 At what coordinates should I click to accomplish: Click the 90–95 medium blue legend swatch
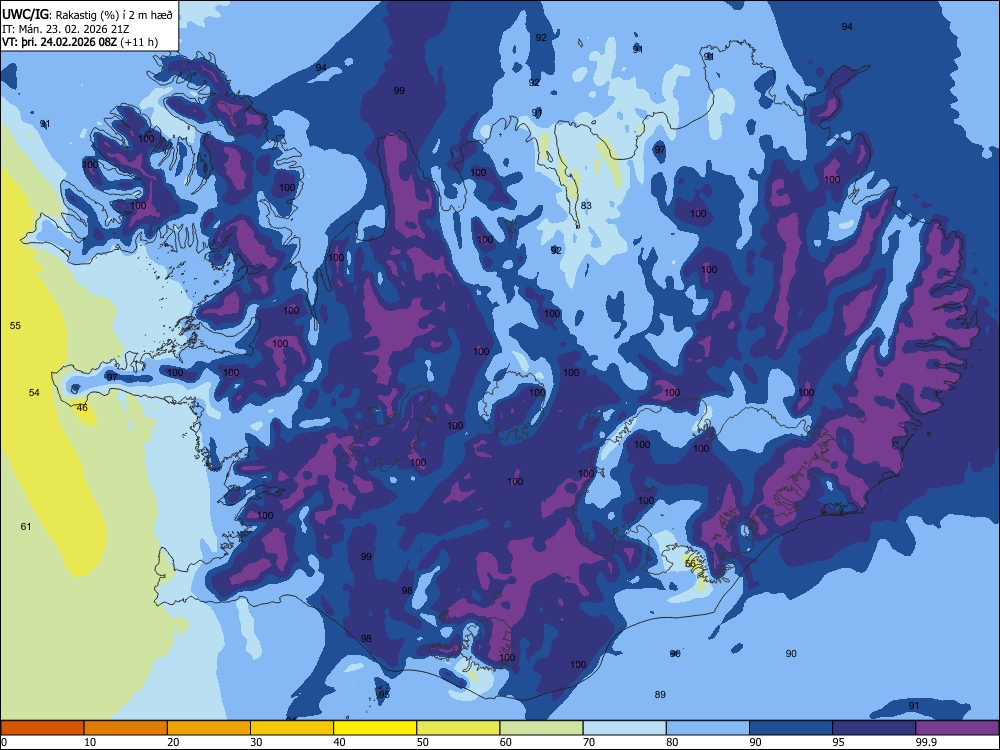(x=791, y=728)
